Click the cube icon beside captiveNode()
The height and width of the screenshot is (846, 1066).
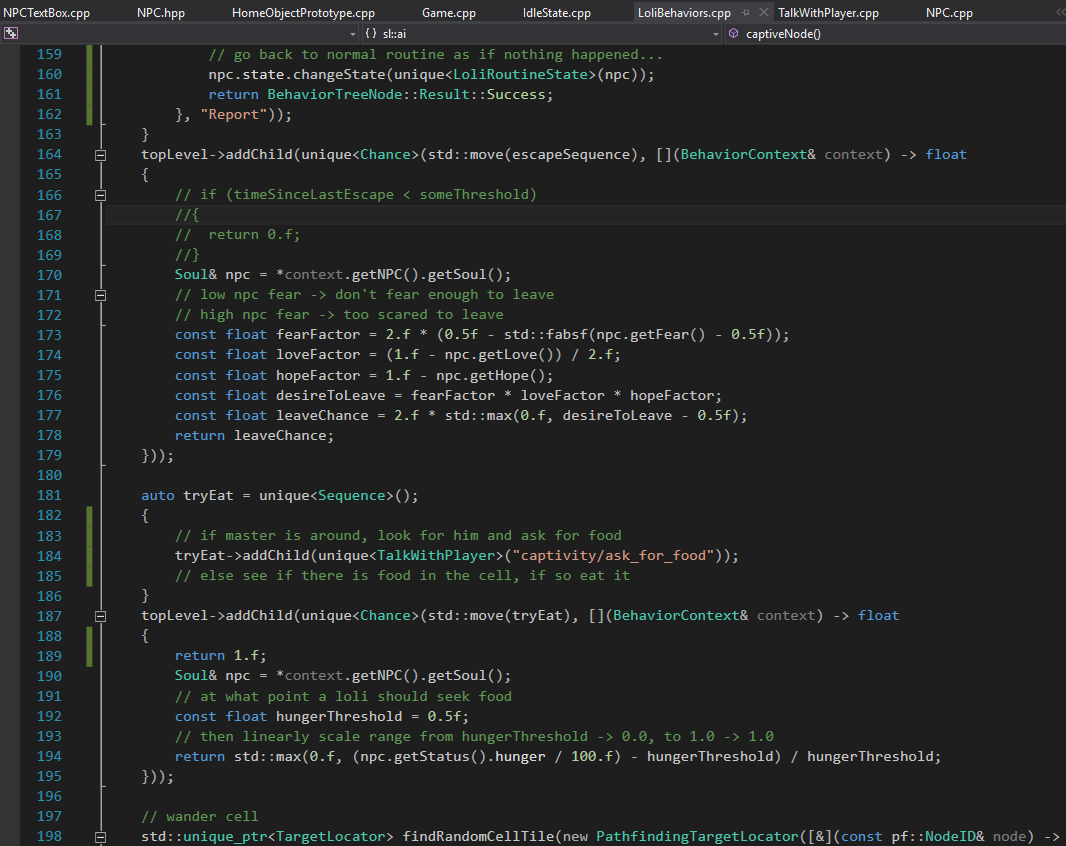tap(734, 33)
